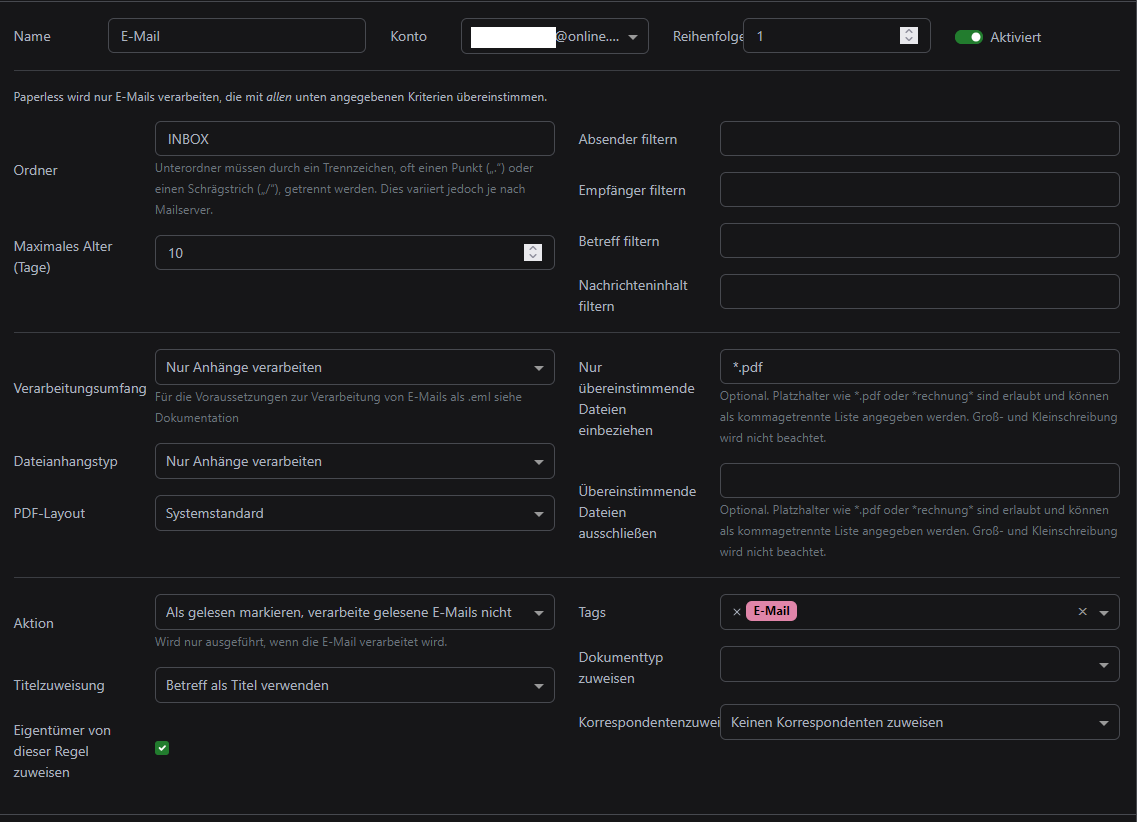Open the Tags dropdown arrow

pyautogui.click(x=1104, y=613)
